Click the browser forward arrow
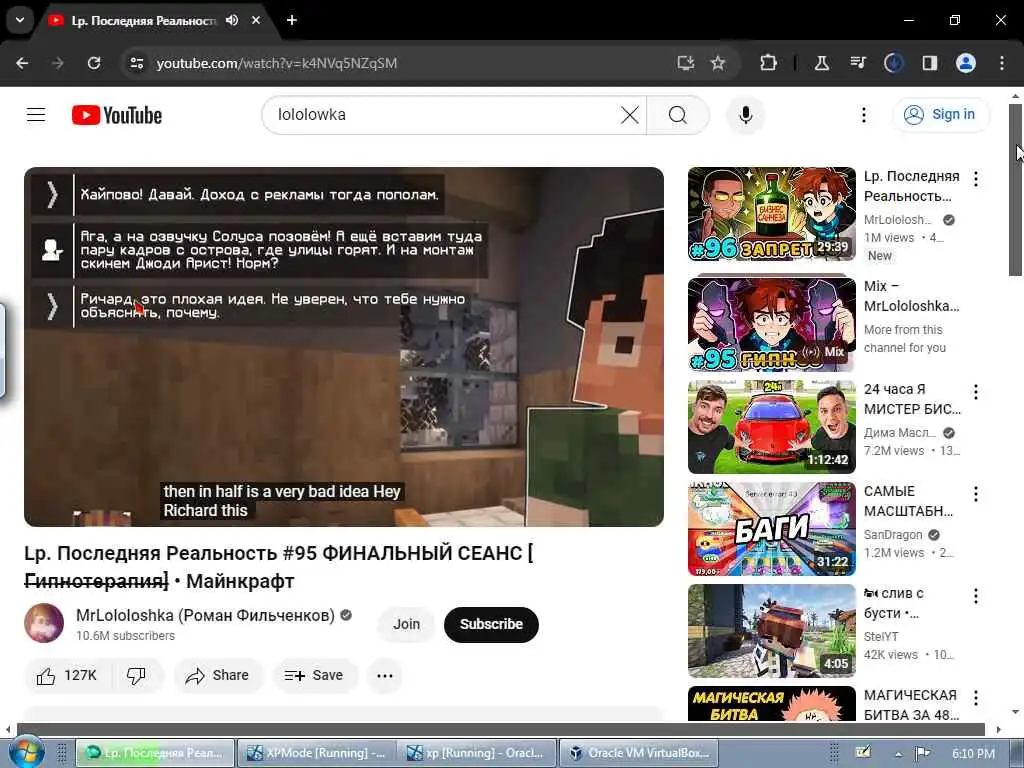This screenshot has height=768, width=1024. (x=58, y=63)
